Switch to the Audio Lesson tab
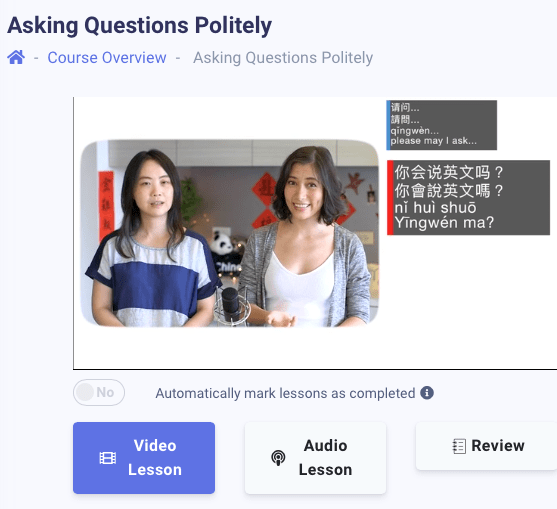Screen dimensions: 557x509 (x=315, y=458)
